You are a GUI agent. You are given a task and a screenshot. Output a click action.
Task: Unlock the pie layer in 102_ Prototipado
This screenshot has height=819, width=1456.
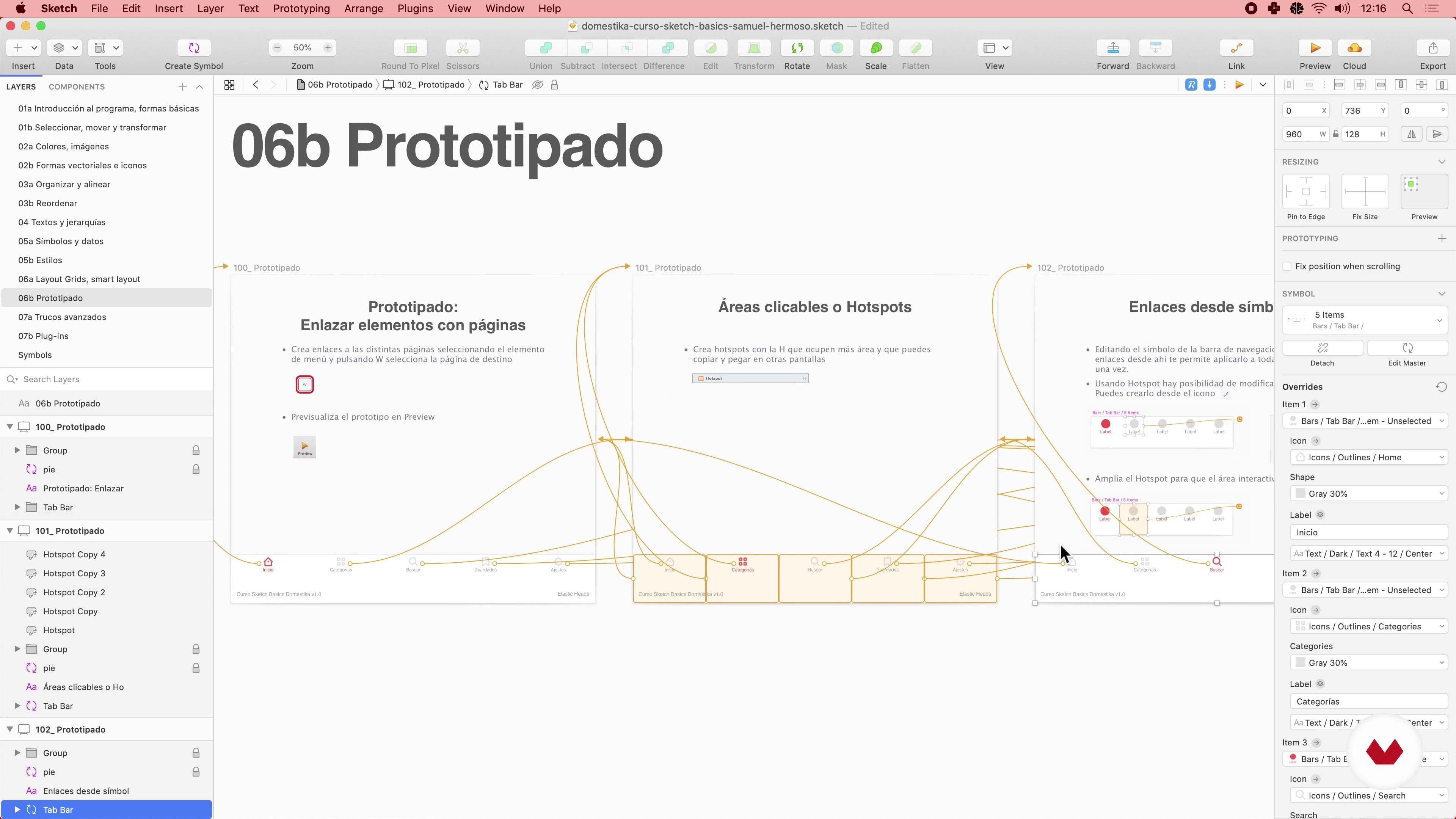pyautogui.click(x=196, y=772)
